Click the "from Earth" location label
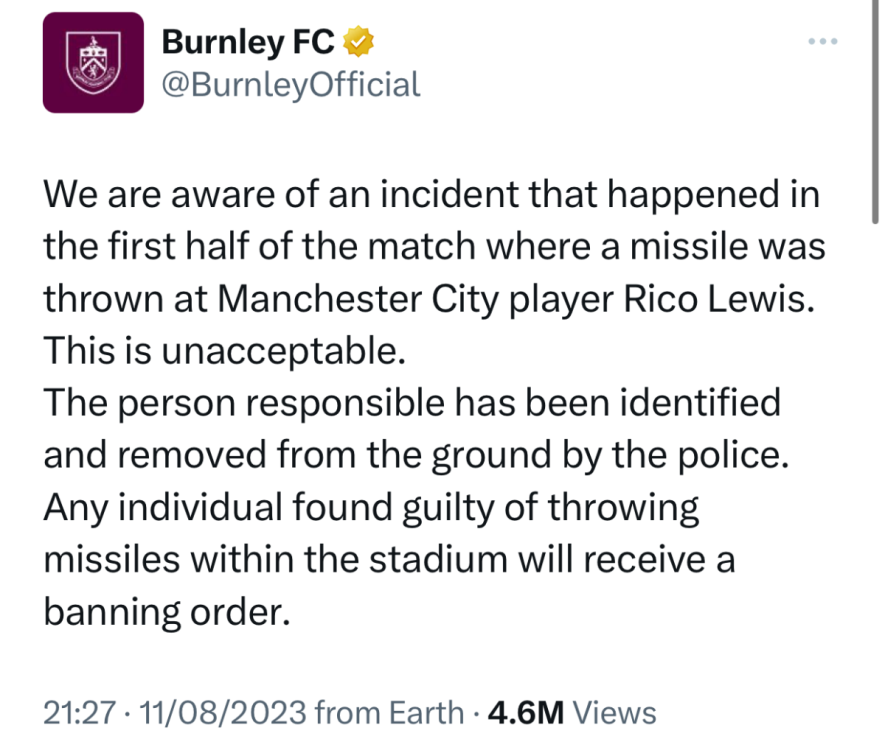This screenshot has height=750, width=885. (x=389, y=713)
